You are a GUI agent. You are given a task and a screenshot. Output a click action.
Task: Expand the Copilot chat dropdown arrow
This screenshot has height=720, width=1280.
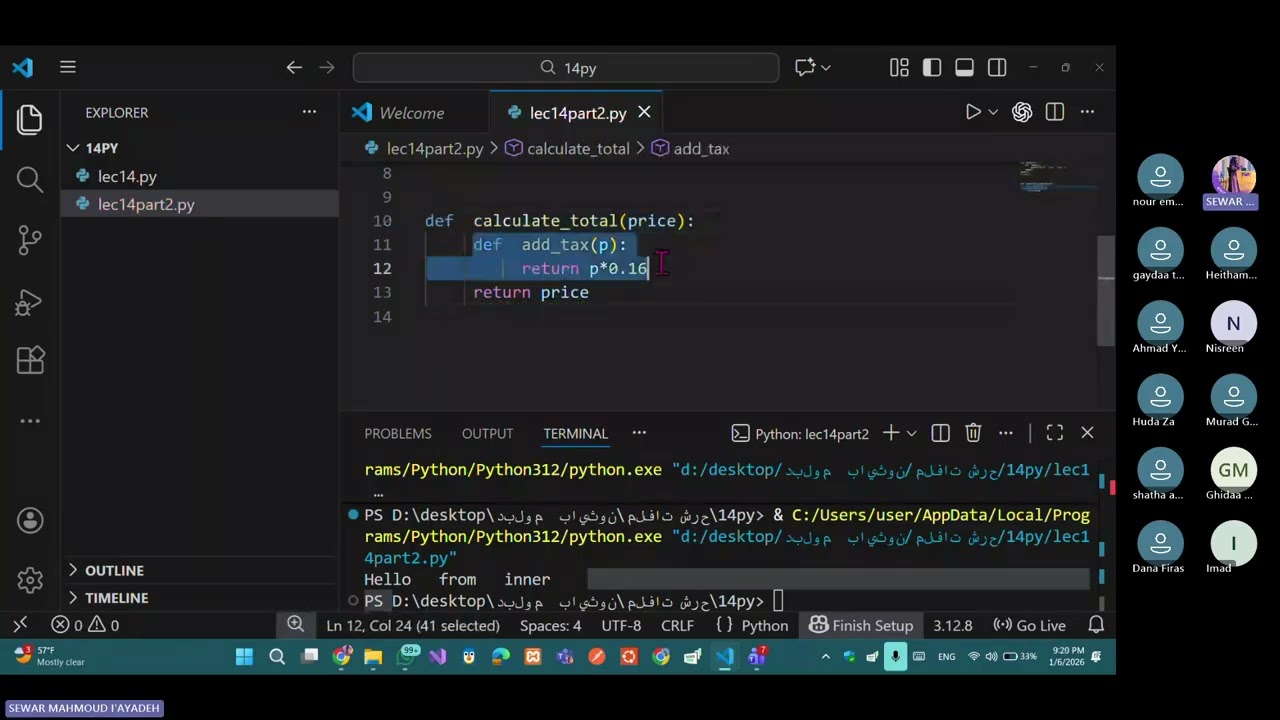826,67
